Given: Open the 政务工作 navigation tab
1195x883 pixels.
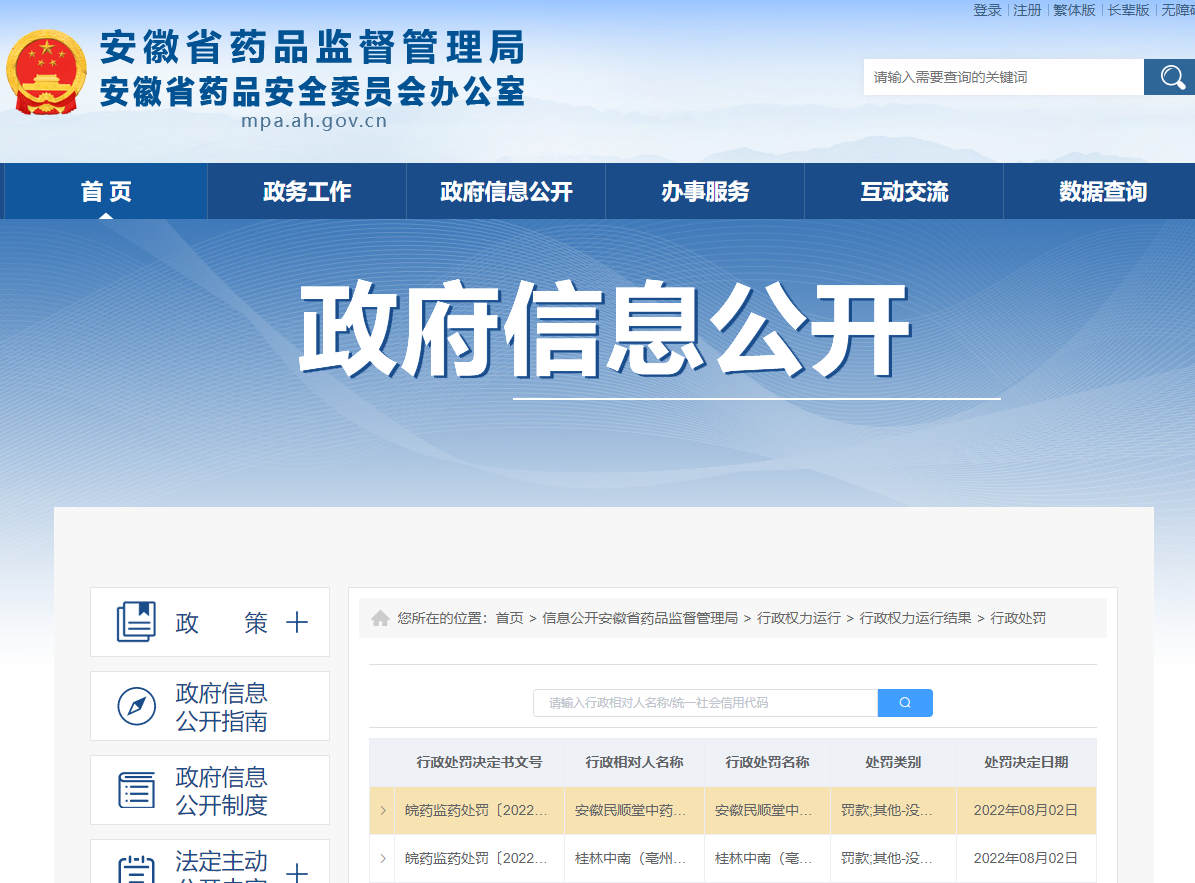Looking at the screenshot, I should (x=307, y=192).
